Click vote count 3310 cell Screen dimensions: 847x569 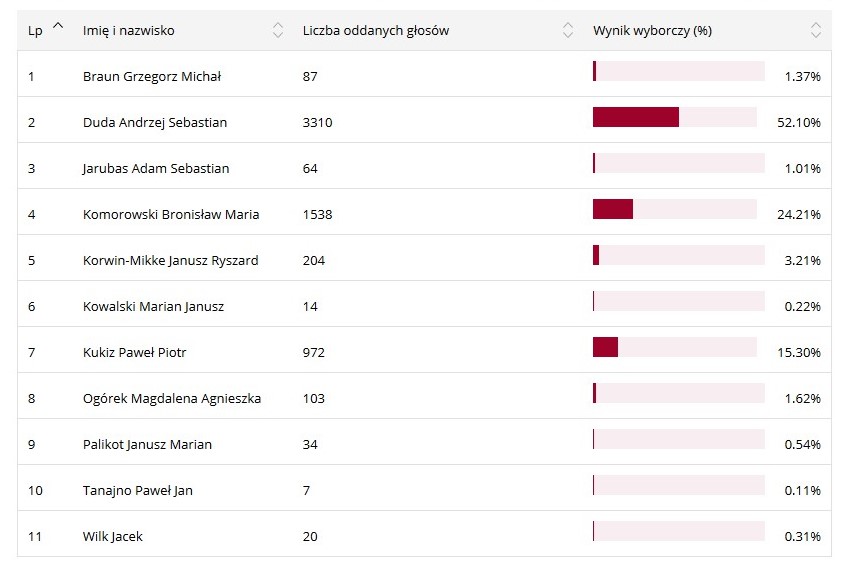pyautogui.click(x=317, y=123)
